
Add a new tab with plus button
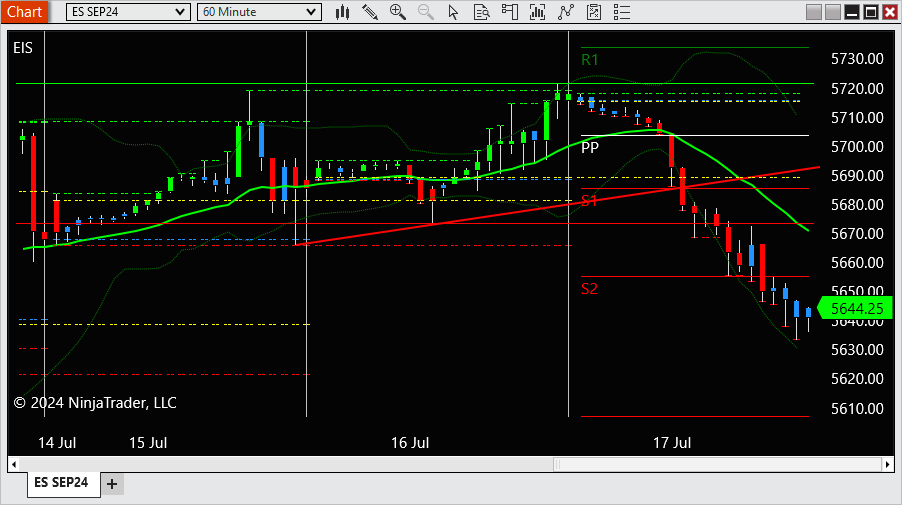pos(112,484)
